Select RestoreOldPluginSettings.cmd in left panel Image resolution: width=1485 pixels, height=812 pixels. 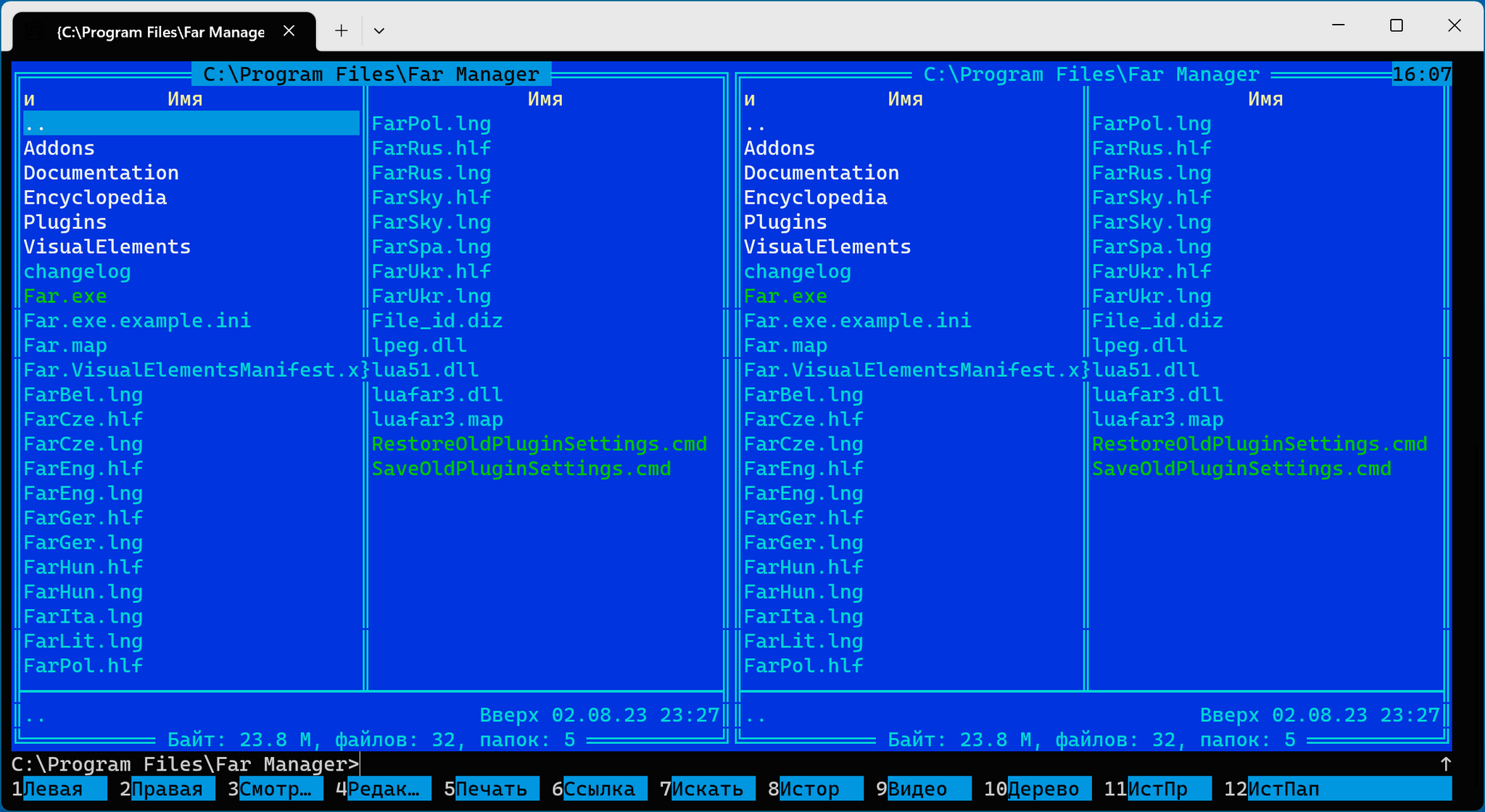pos(539,444)
